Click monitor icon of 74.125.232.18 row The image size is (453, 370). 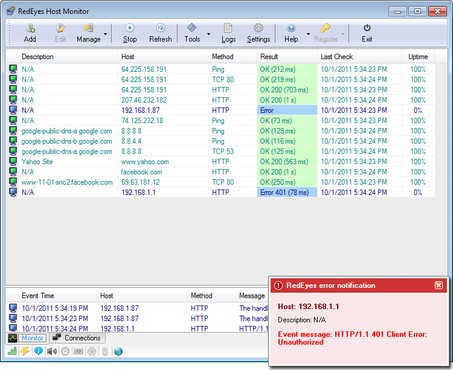pyautogui.click(x=13, y=121)
